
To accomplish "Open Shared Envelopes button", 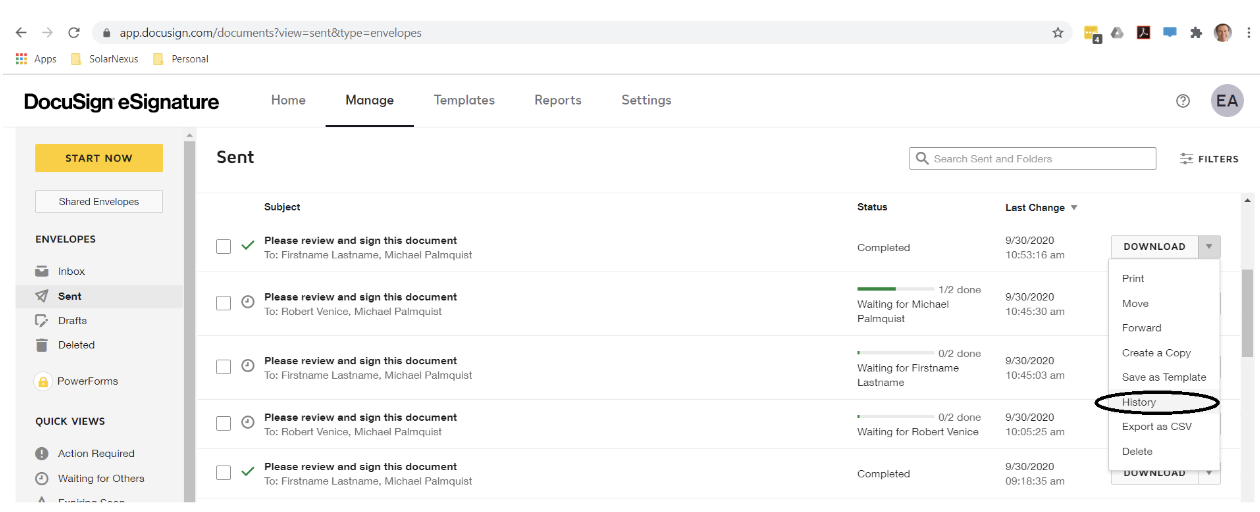I will pos(99,202).
